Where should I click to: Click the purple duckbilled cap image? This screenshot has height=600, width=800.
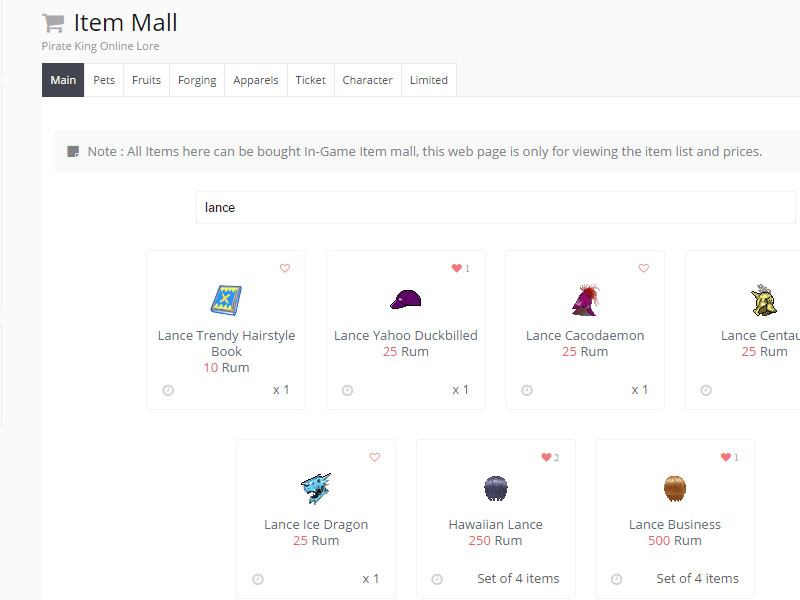406,299
